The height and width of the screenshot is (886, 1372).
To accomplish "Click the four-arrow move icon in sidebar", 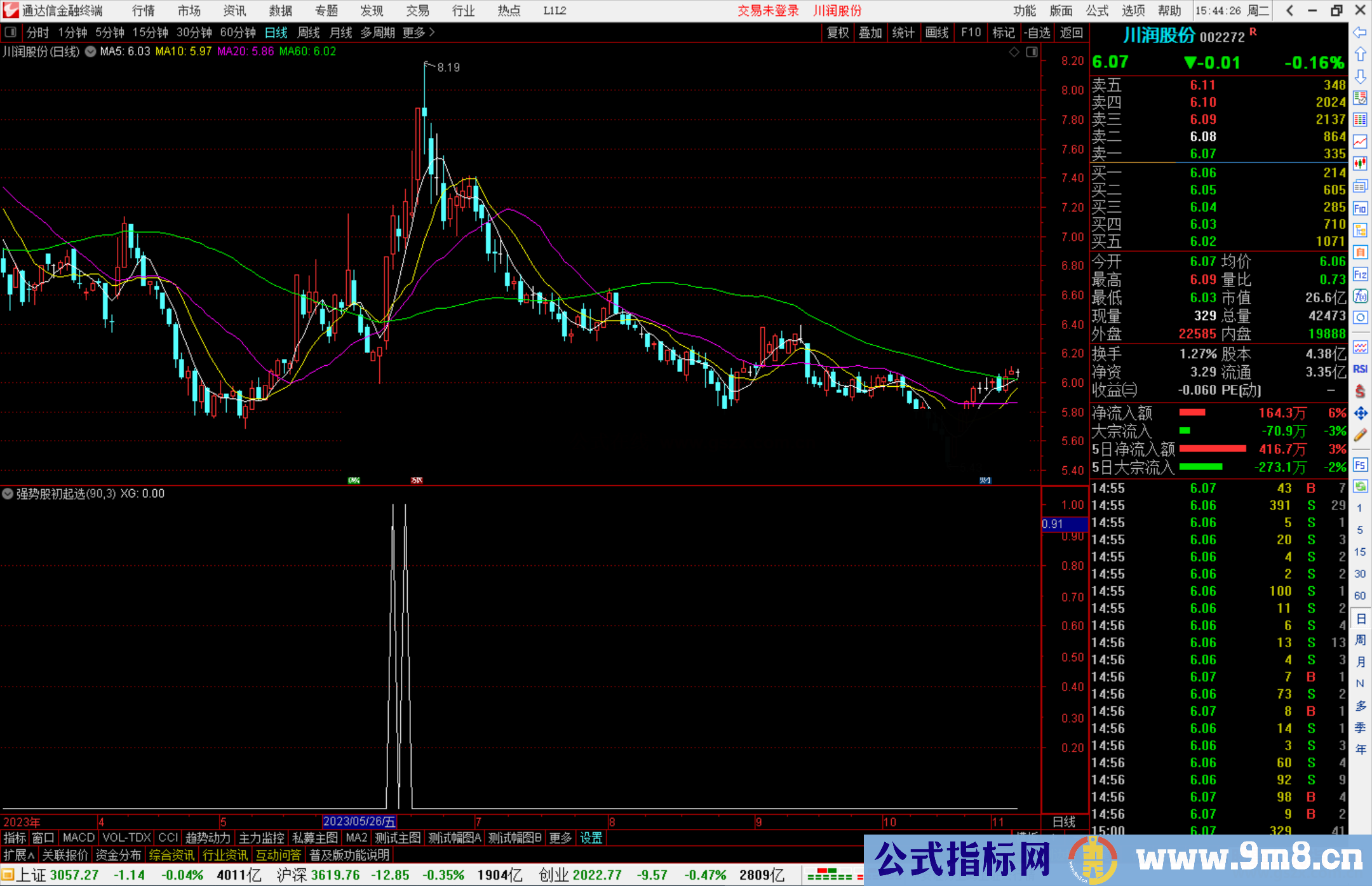I will tap(1359, 413).
